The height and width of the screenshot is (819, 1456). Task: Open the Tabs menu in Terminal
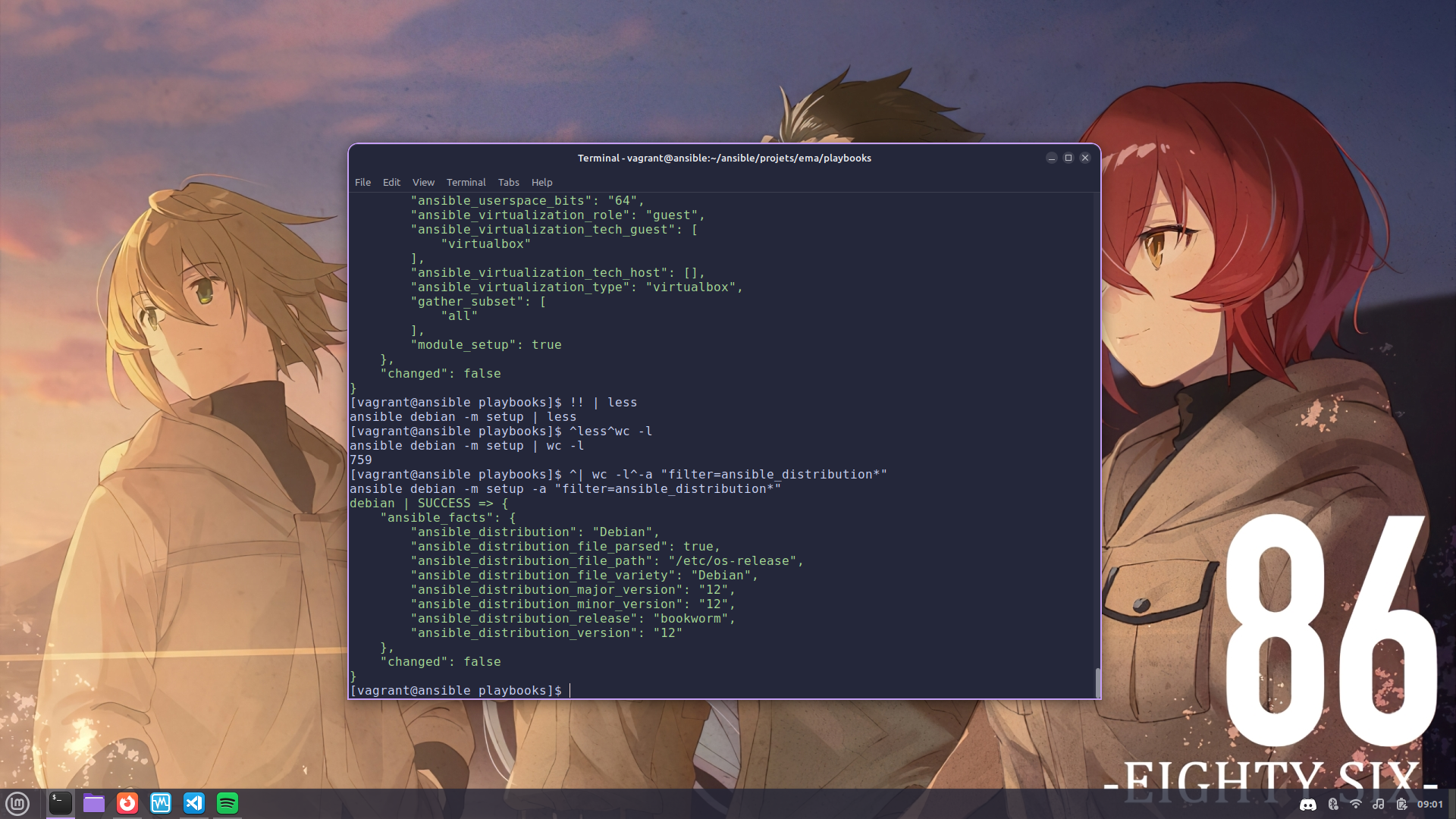(508, 182)
